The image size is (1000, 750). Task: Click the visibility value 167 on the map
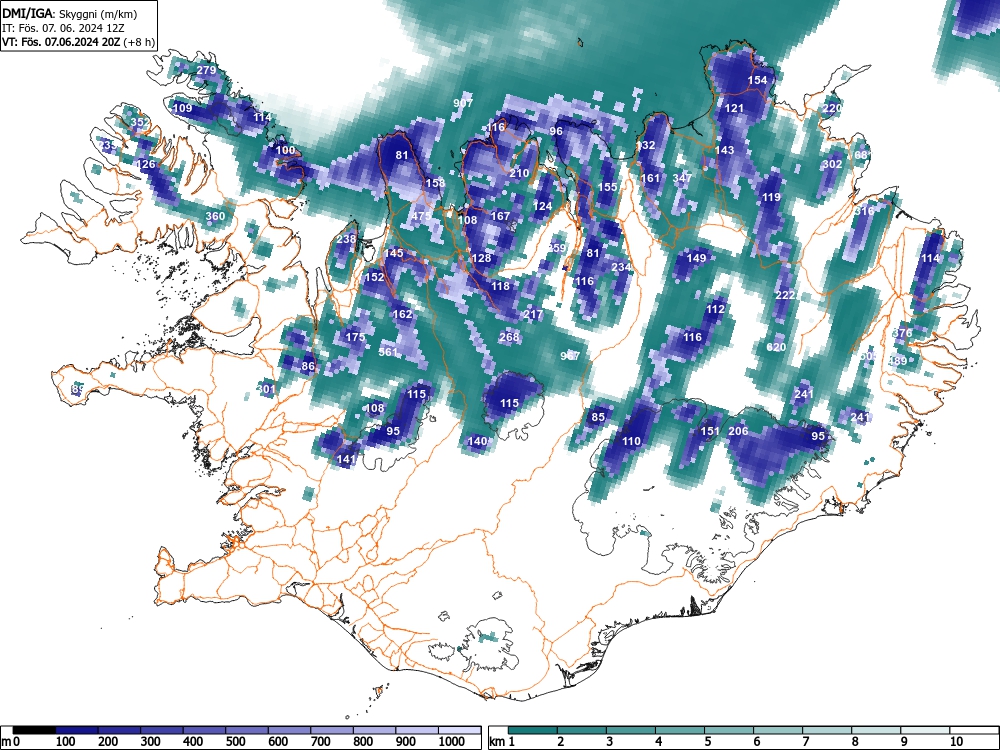click(500, 216)
